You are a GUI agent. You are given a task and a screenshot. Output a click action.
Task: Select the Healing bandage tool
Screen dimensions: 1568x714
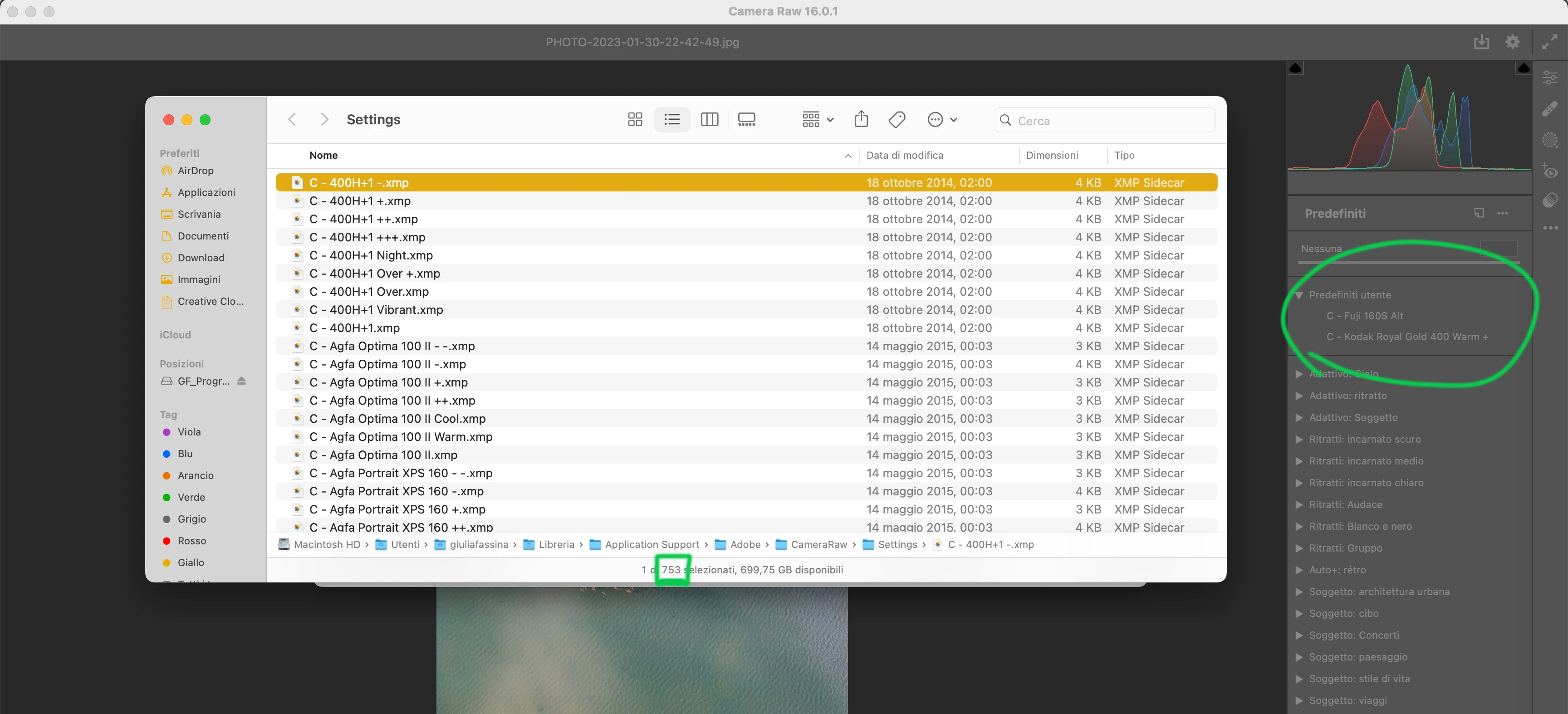(1550, 109)
